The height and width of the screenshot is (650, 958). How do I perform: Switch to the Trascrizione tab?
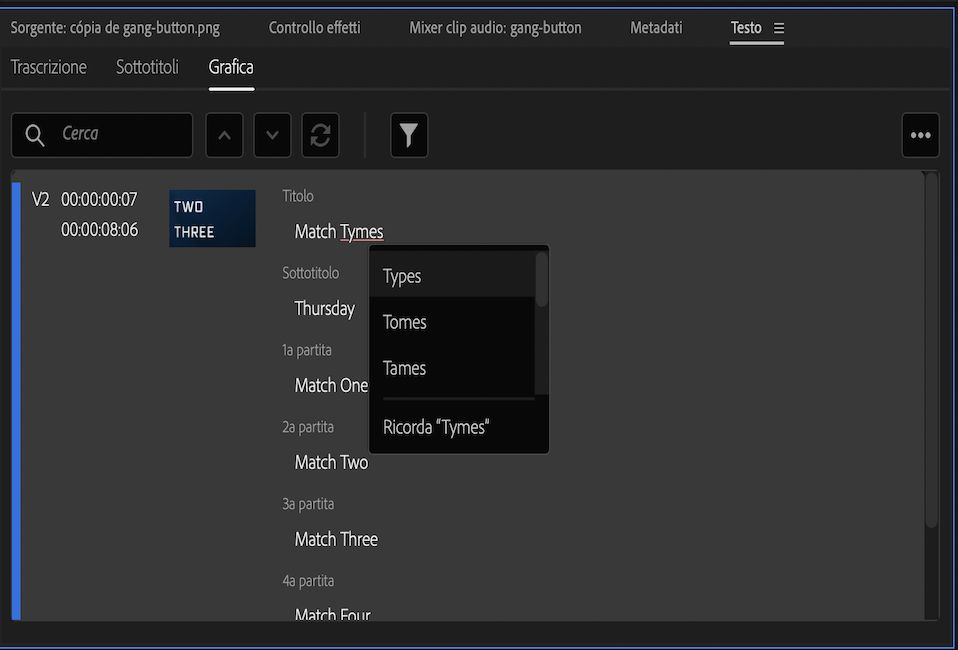[49, 67]
